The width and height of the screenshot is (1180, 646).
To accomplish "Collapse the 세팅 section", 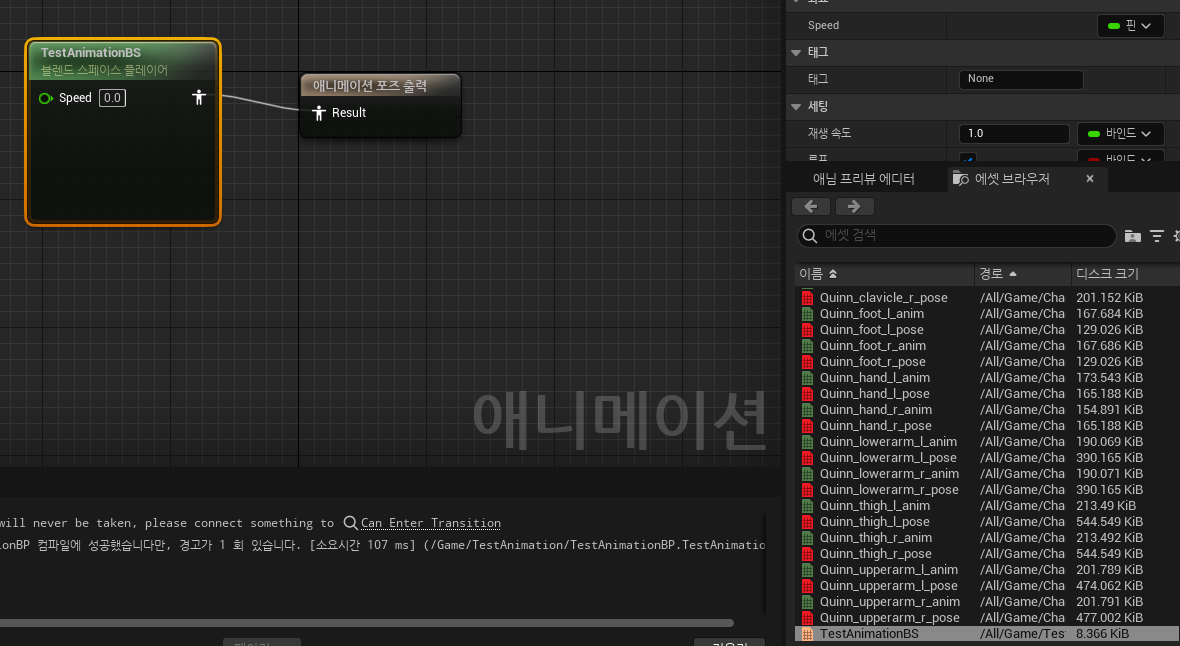I will click(796, 107).
